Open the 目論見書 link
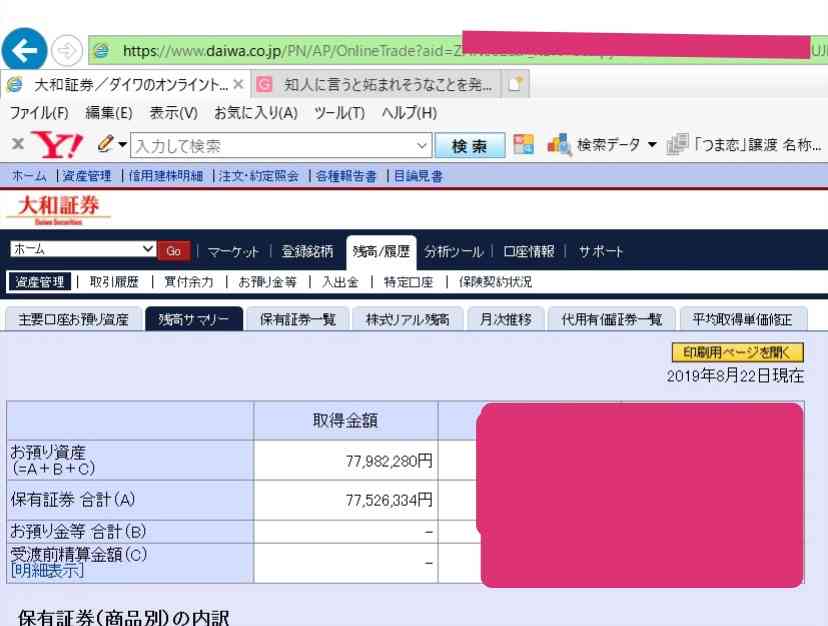Viewport: 828px width, 626px height. pyautogui.click(x=418, y=176)
